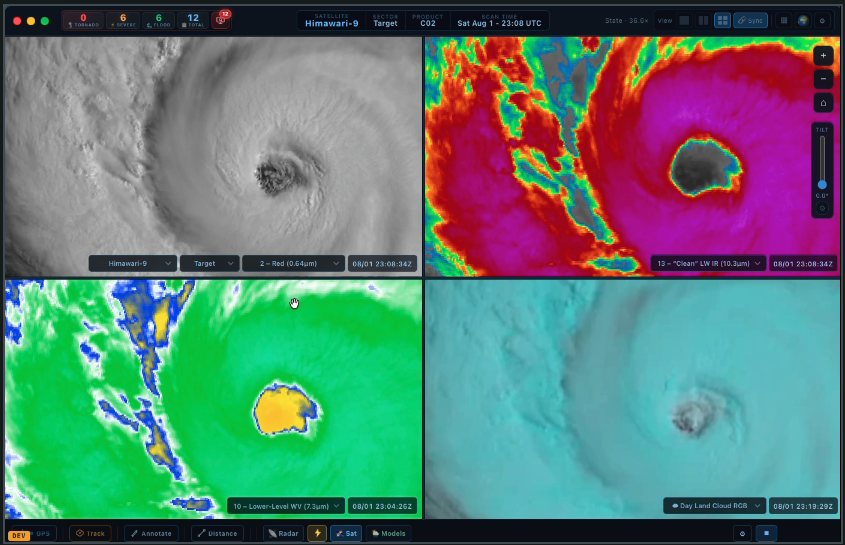Click the C02 product header field
Screen dimensions: 845x545
[428, 20]
